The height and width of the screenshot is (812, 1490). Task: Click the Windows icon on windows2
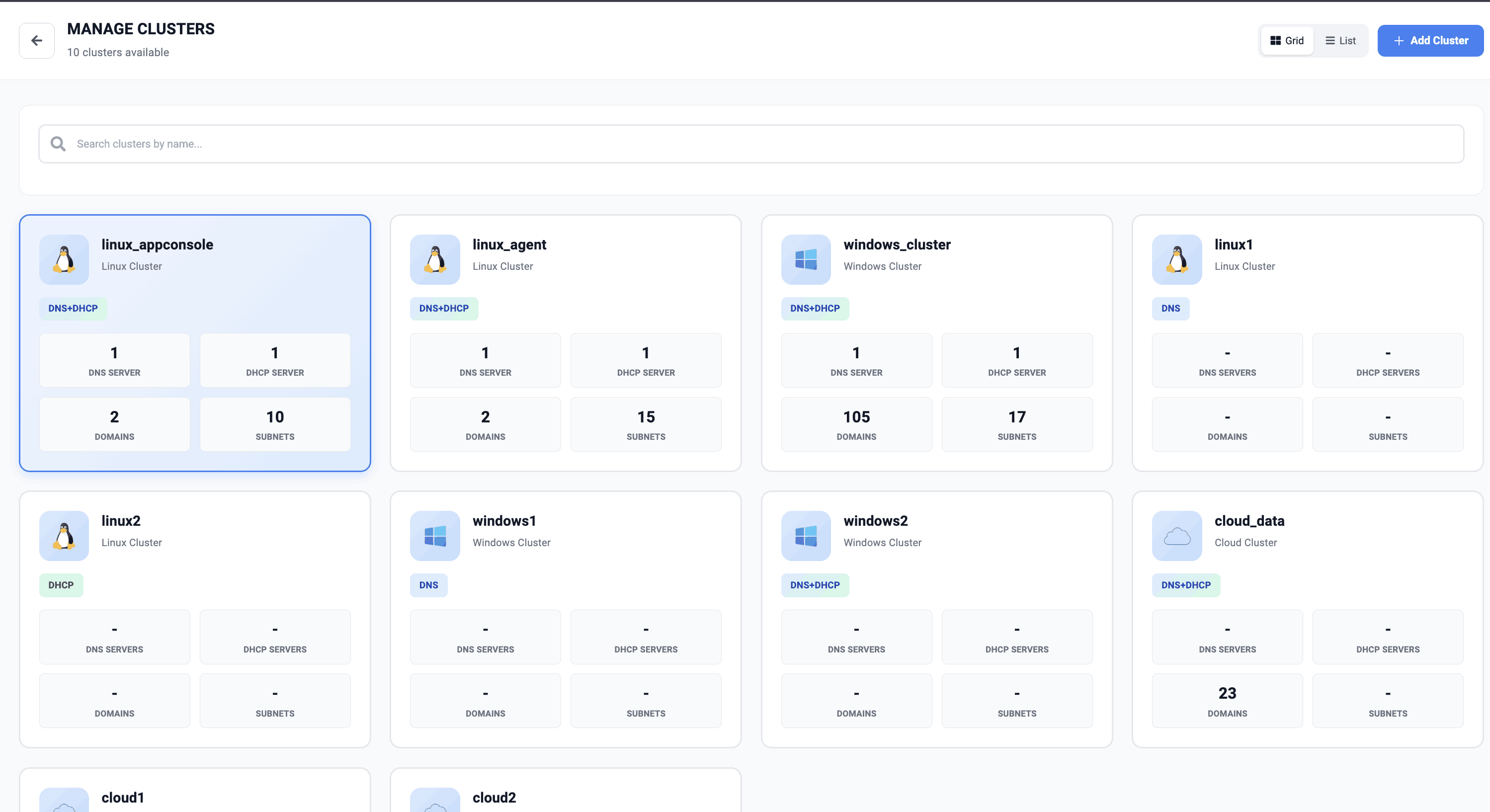click(806, 536)
